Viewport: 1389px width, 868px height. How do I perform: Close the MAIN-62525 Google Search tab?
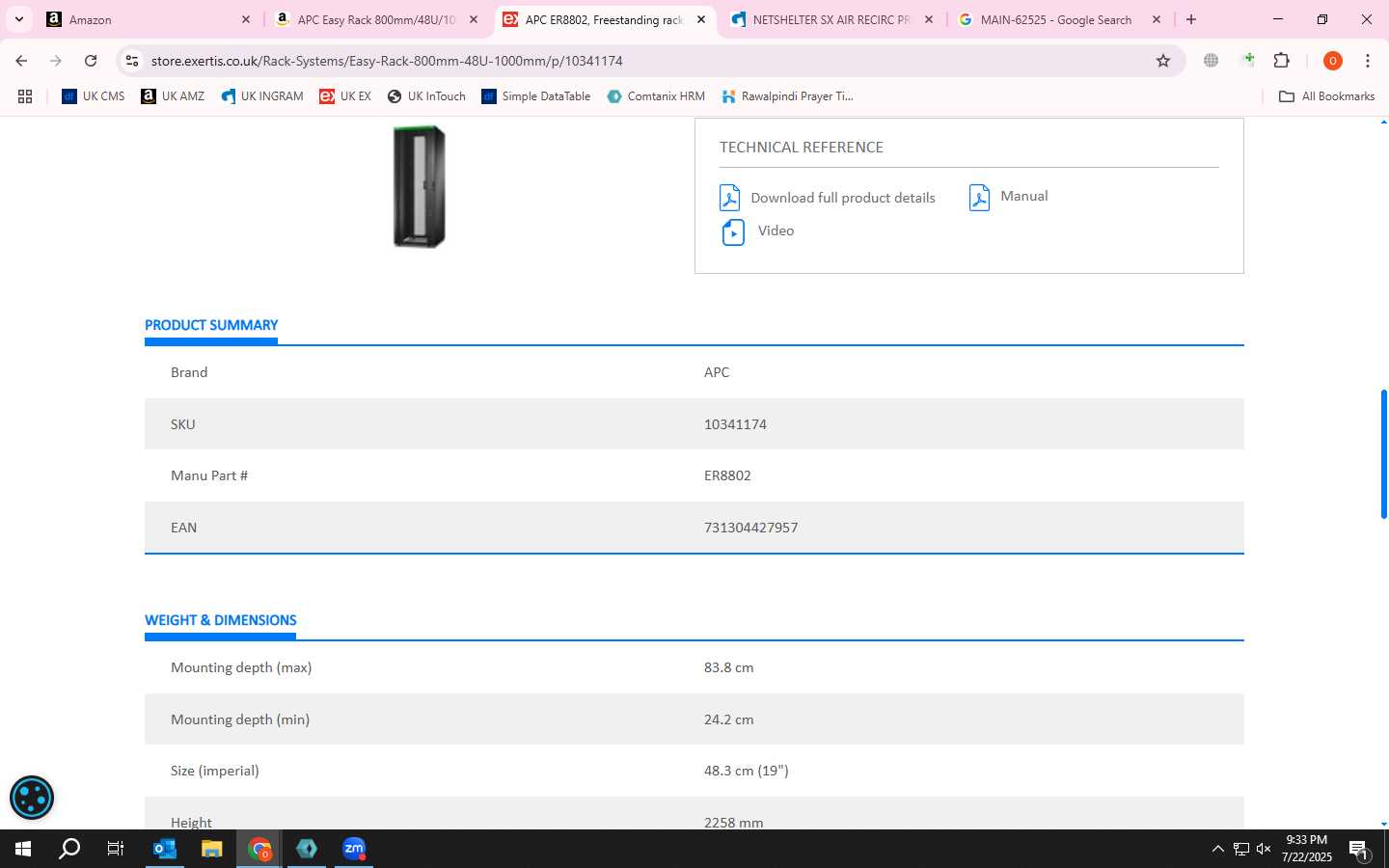(x=1157, y=19)
